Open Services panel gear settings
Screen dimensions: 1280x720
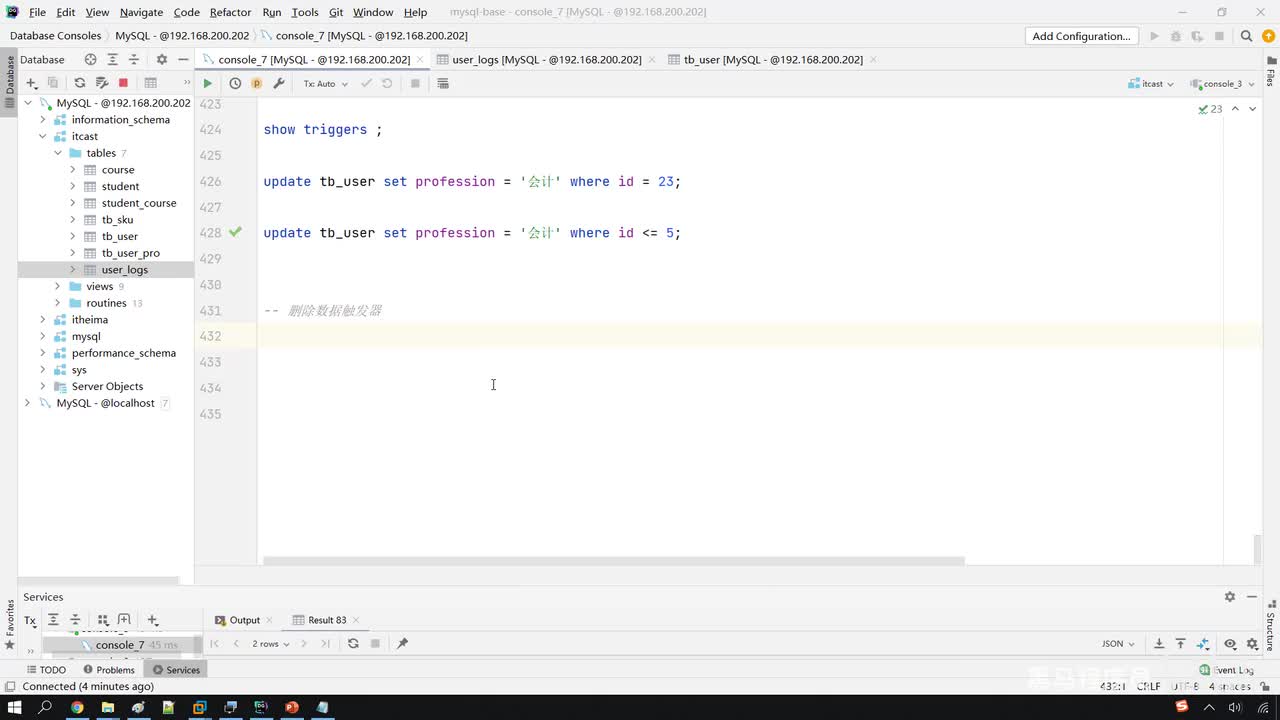pos(1230,597)
